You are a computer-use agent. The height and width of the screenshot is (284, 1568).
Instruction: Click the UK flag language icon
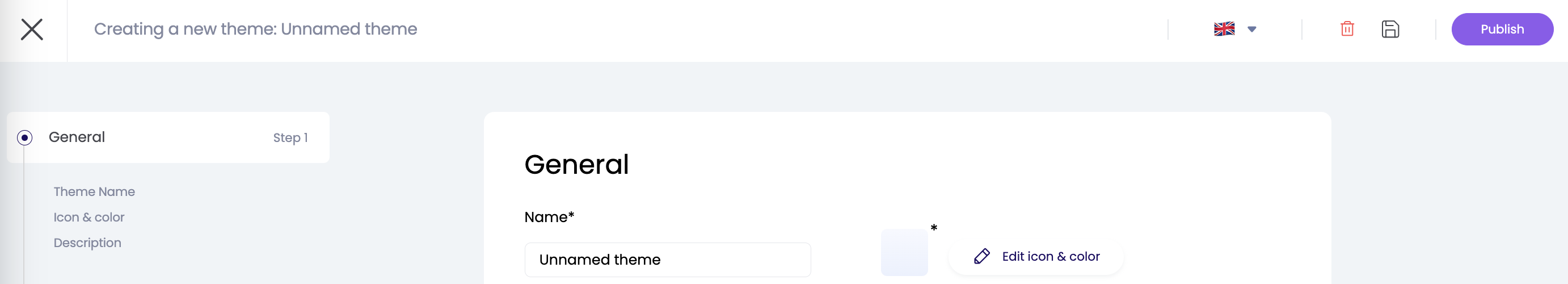pos(1224,30)
